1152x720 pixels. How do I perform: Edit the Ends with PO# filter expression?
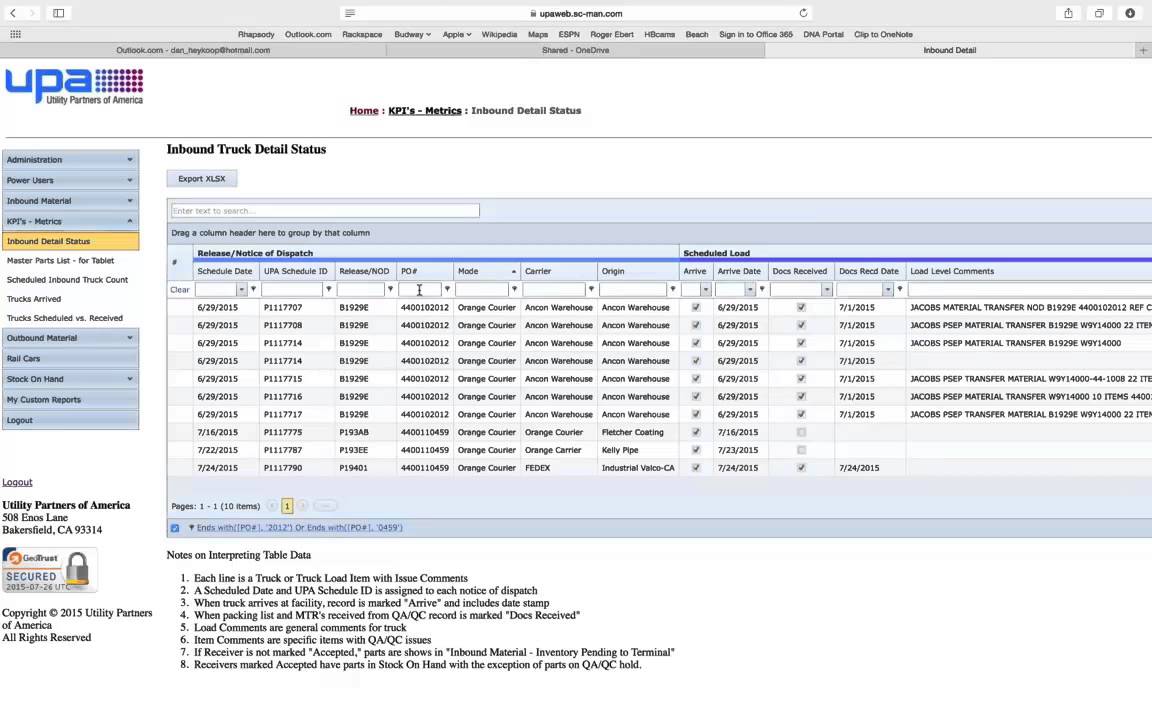tap(300, 528)
